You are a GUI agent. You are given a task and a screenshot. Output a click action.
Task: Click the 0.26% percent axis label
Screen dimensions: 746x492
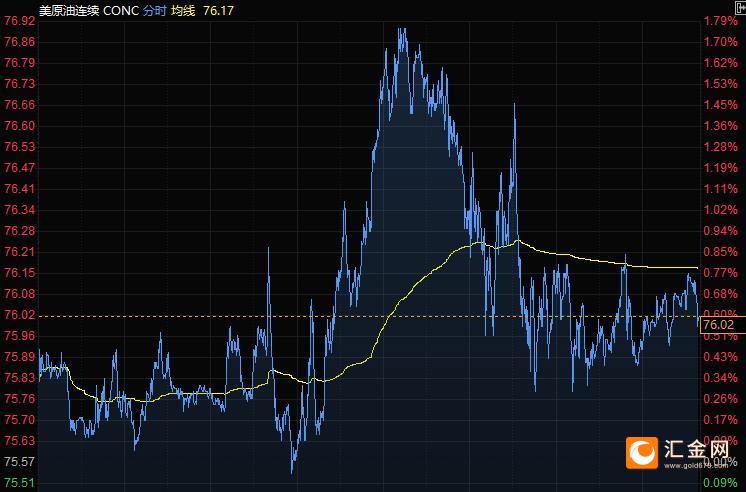click(x=721, y=399)
